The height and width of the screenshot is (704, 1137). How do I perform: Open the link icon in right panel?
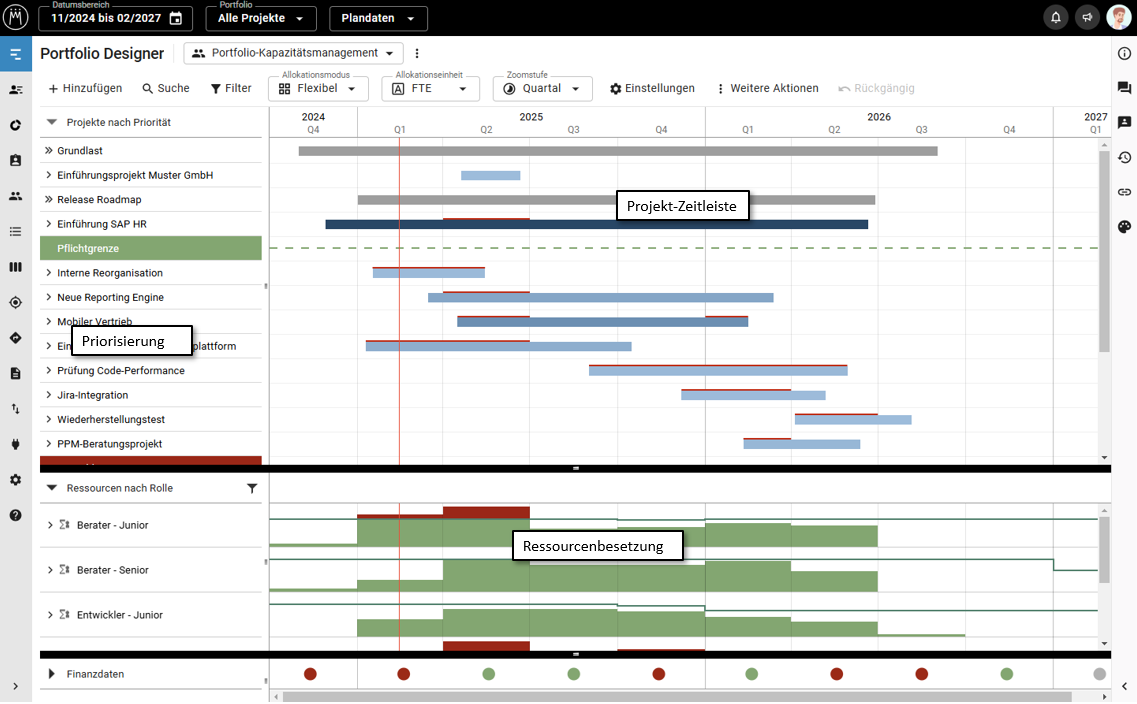[x=1124, y=192]
